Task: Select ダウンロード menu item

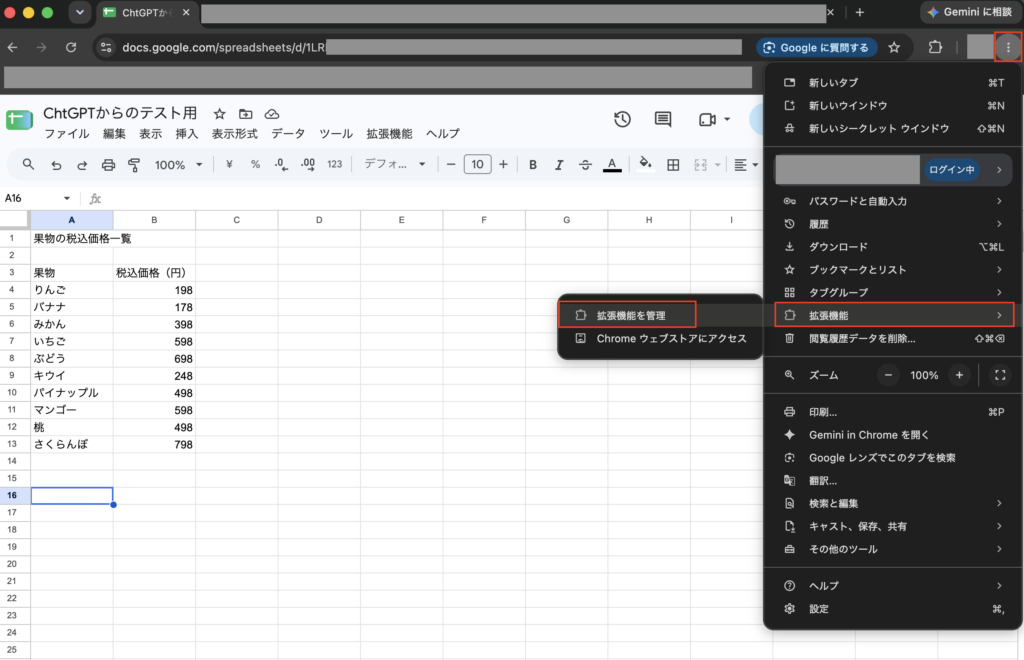Action: coord(893,247)
